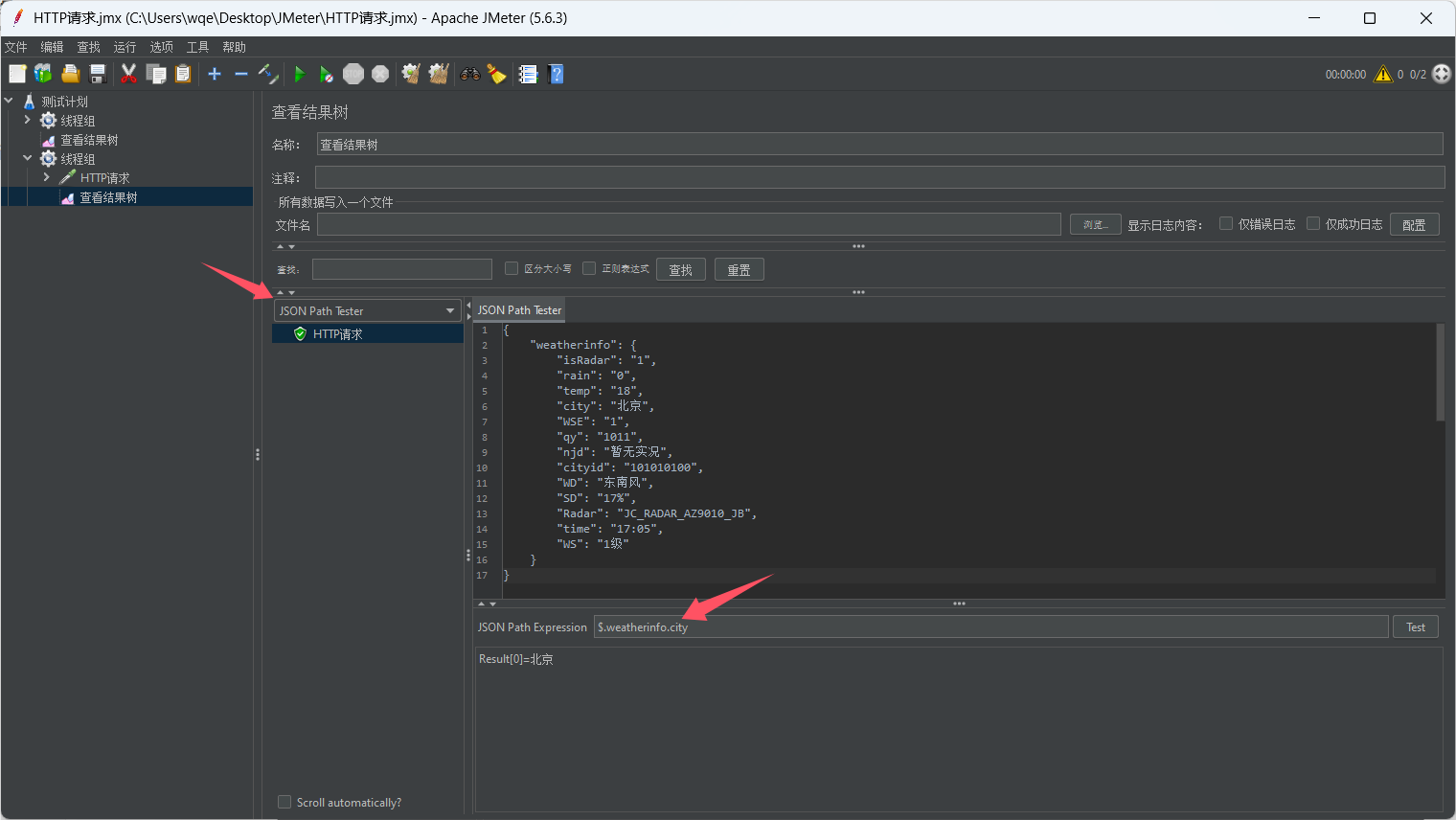Image resolution: width=1456 pixels, height=820 pixels.
Task: Click the remote engine status icon at toolbar end
Action: (x=1442, y=74)
